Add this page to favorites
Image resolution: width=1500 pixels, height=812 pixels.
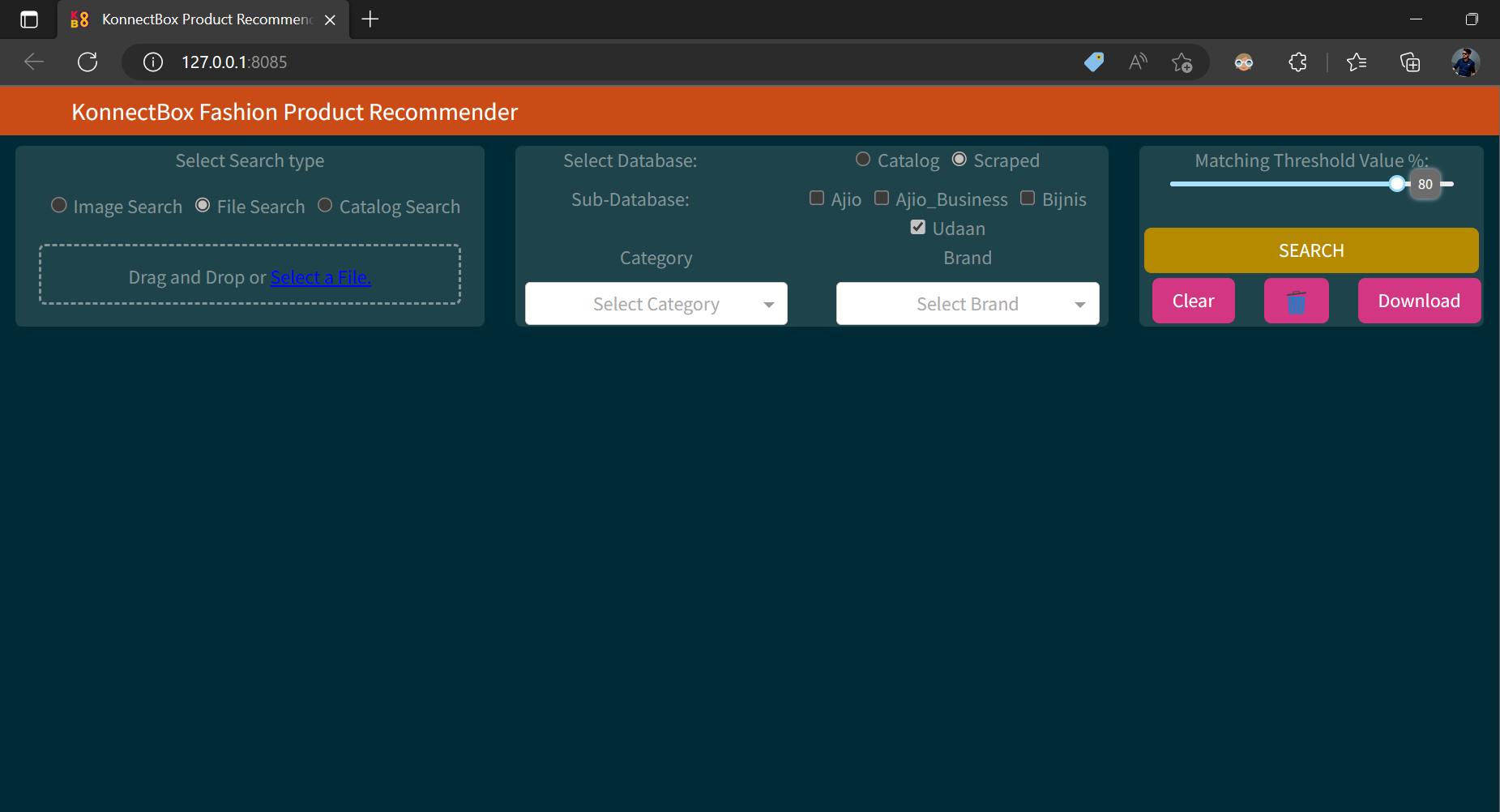pos(1182,62)
